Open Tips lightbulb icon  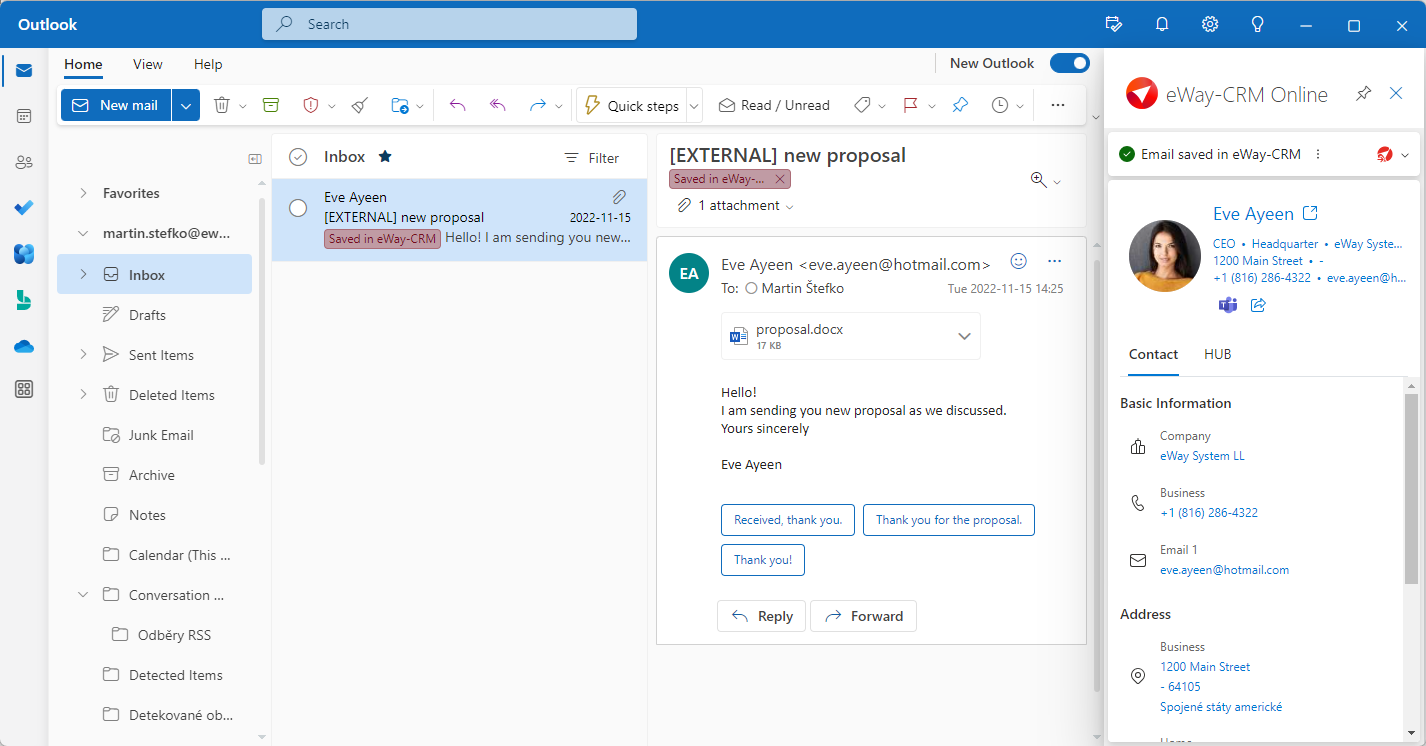pos(1258,24)
